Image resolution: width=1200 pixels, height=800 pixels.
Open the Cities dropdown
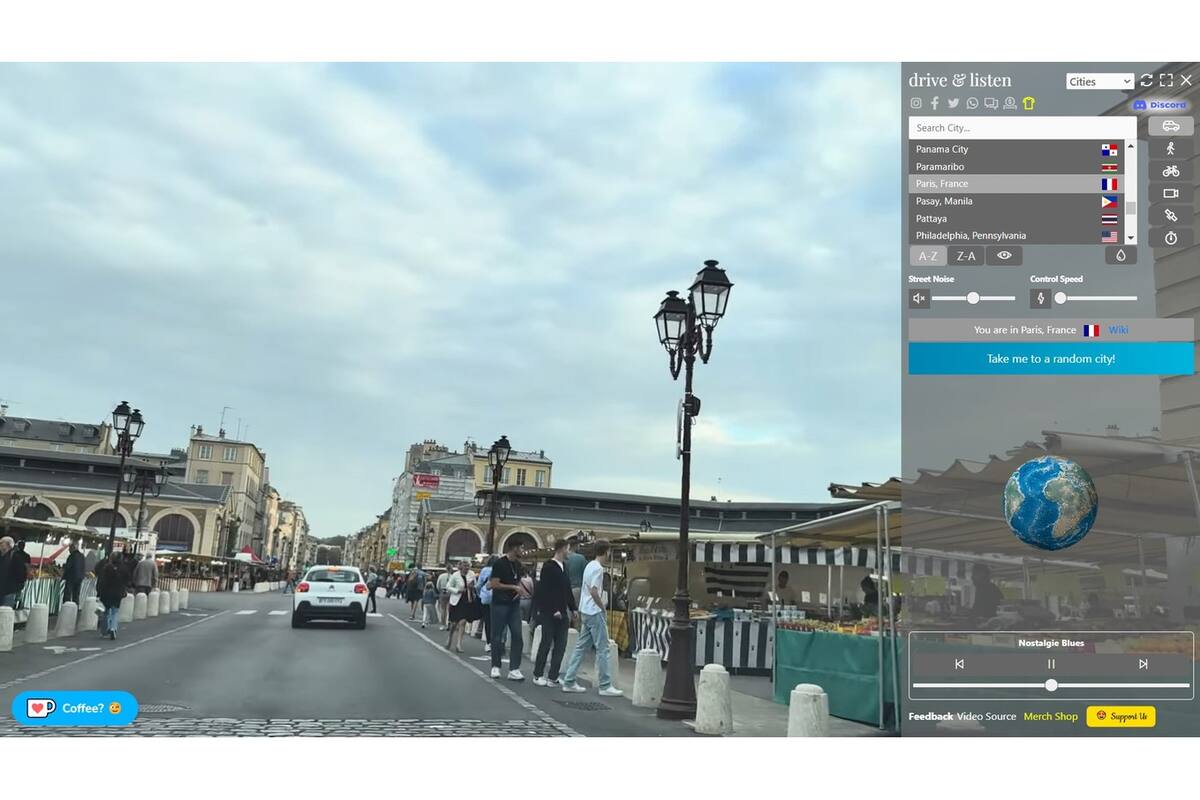click(1099, 82)
